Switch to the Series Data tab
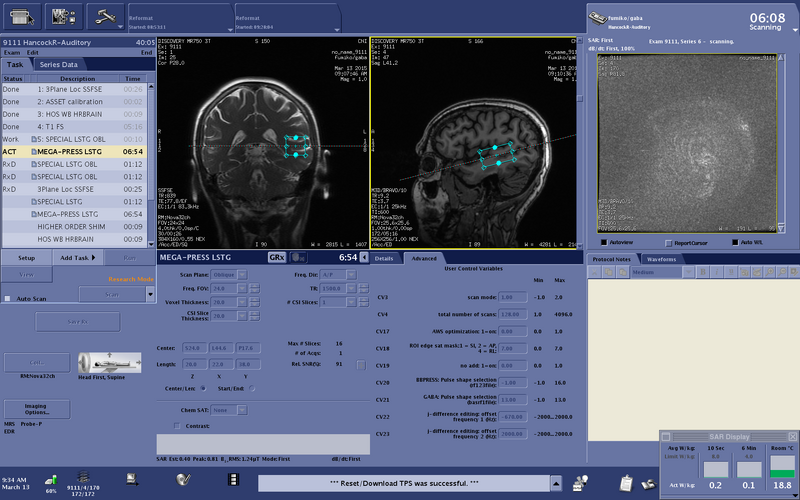 [59, 65]
